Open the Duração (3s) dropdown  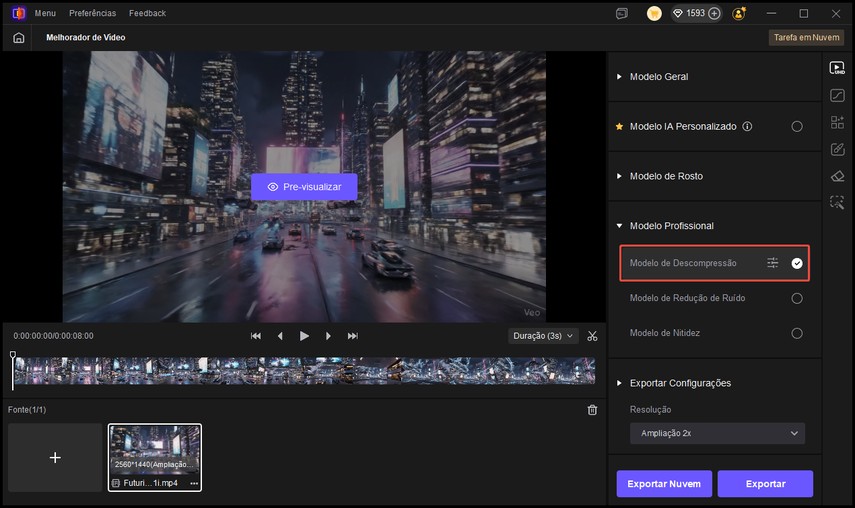(543, 336)
